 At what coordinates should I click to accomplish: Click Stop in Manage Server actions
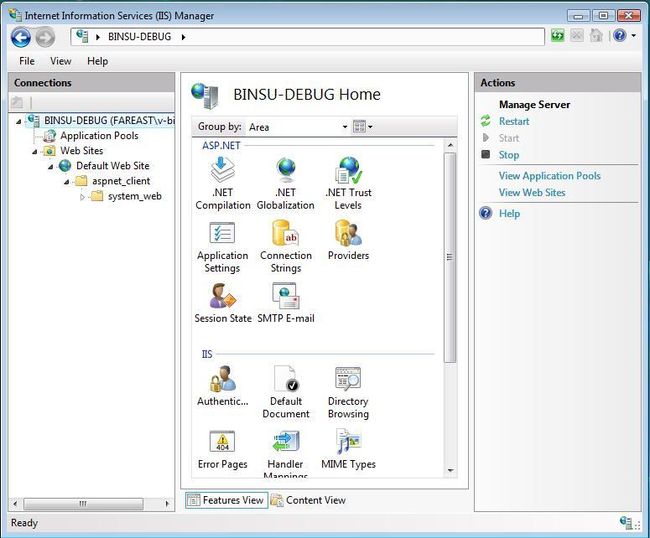tap(509, 155)
